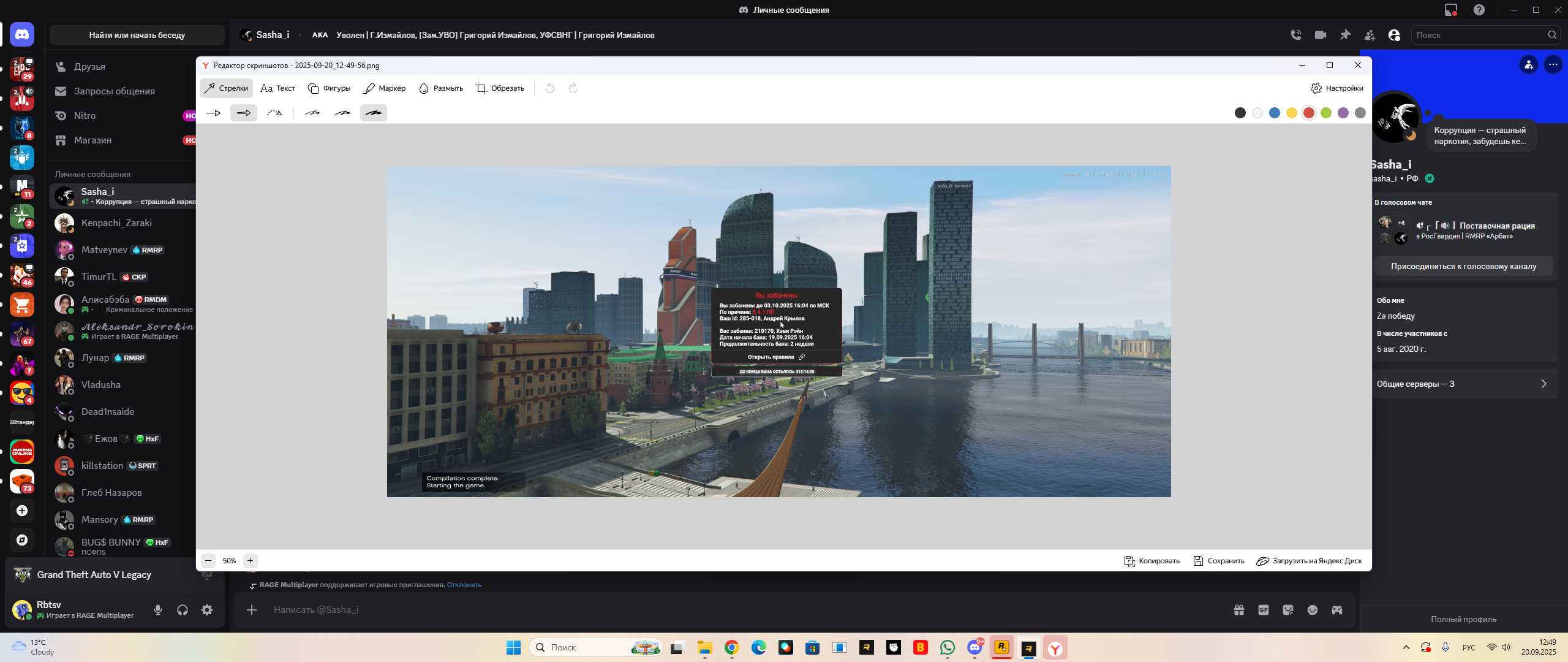Expand Общие серверы — 3 section
Screen dimensions: 1568x662
(x=1464, y=384)
